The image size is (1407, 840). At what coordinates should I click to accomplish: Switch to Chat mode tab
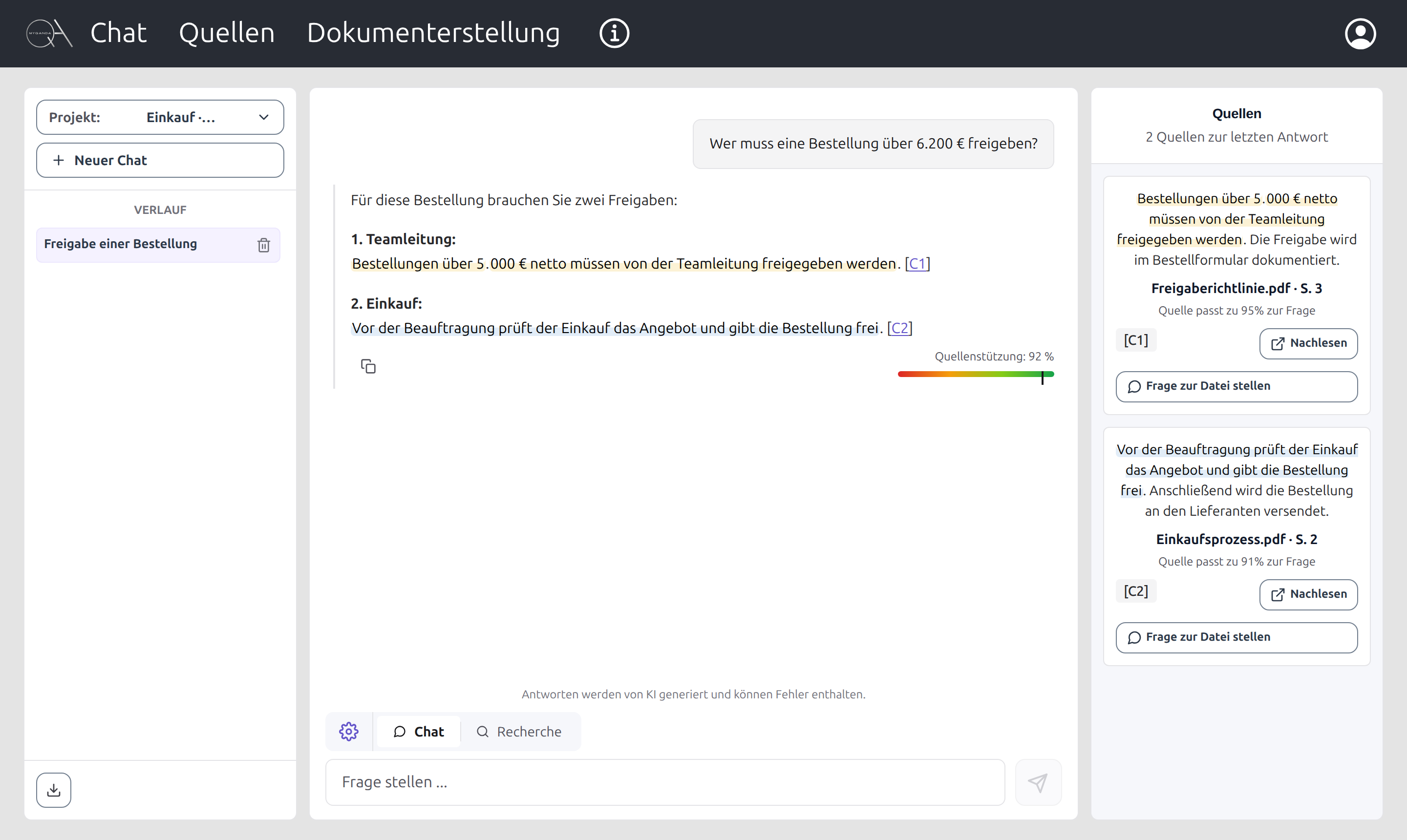pyautogui.click(x=418, y=731)
